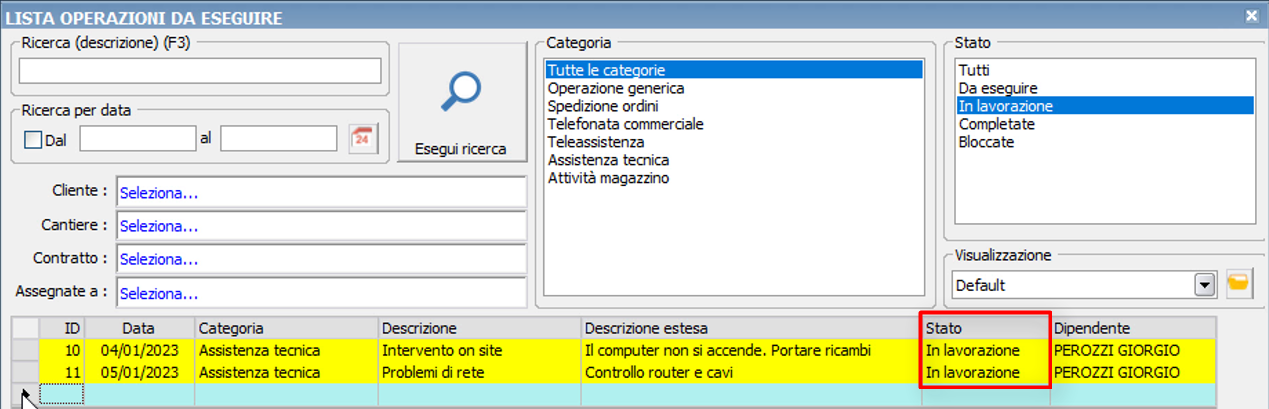Choose Completate in the Stato list
Screen dimensions: 1269x409
[x=982, y=124]
